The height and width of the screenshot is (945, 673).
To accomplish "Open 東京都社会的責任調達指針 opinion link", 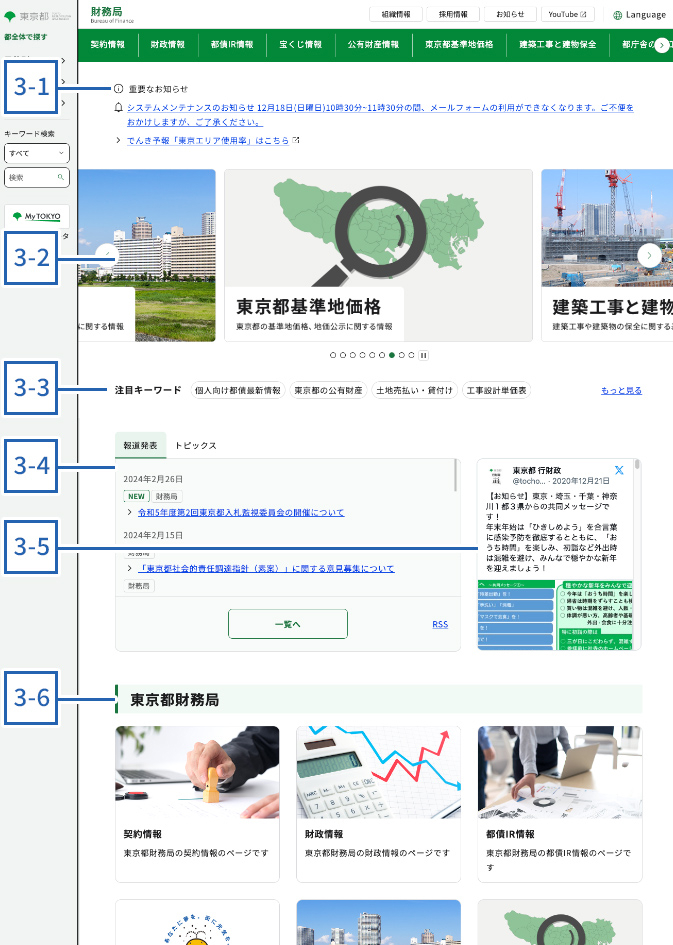I will point(266,568).
